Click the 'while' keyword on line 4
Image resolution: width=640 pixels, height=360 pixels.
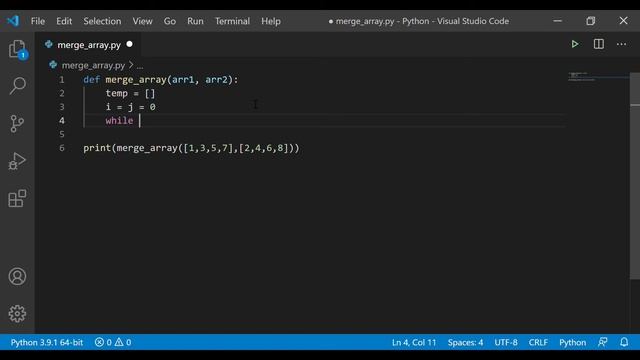coord(119,121)
